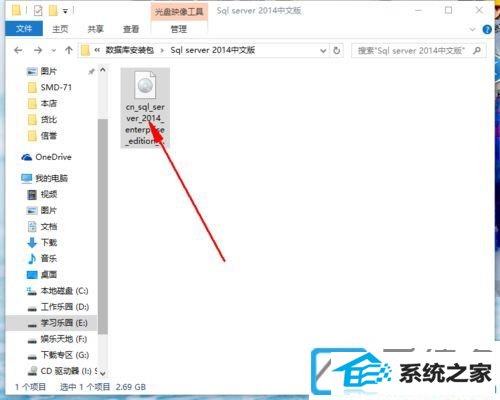Click the 数据库安装包 breadcrumb
This screenshot has width=500, height=400.
coord(130,50)
